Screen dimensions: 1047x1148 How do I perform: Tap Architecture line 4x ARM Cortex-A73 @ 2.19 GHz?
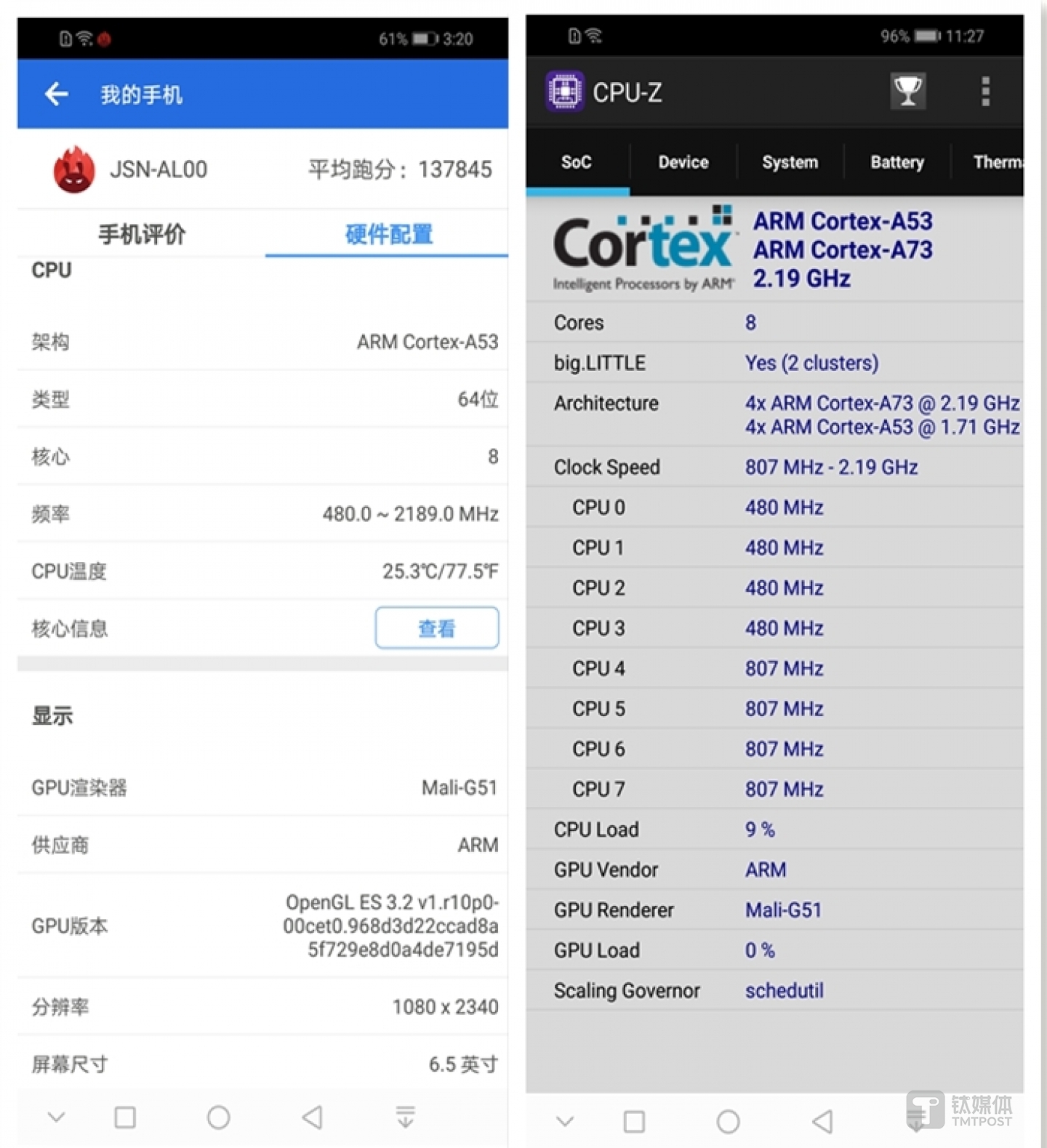882,403
